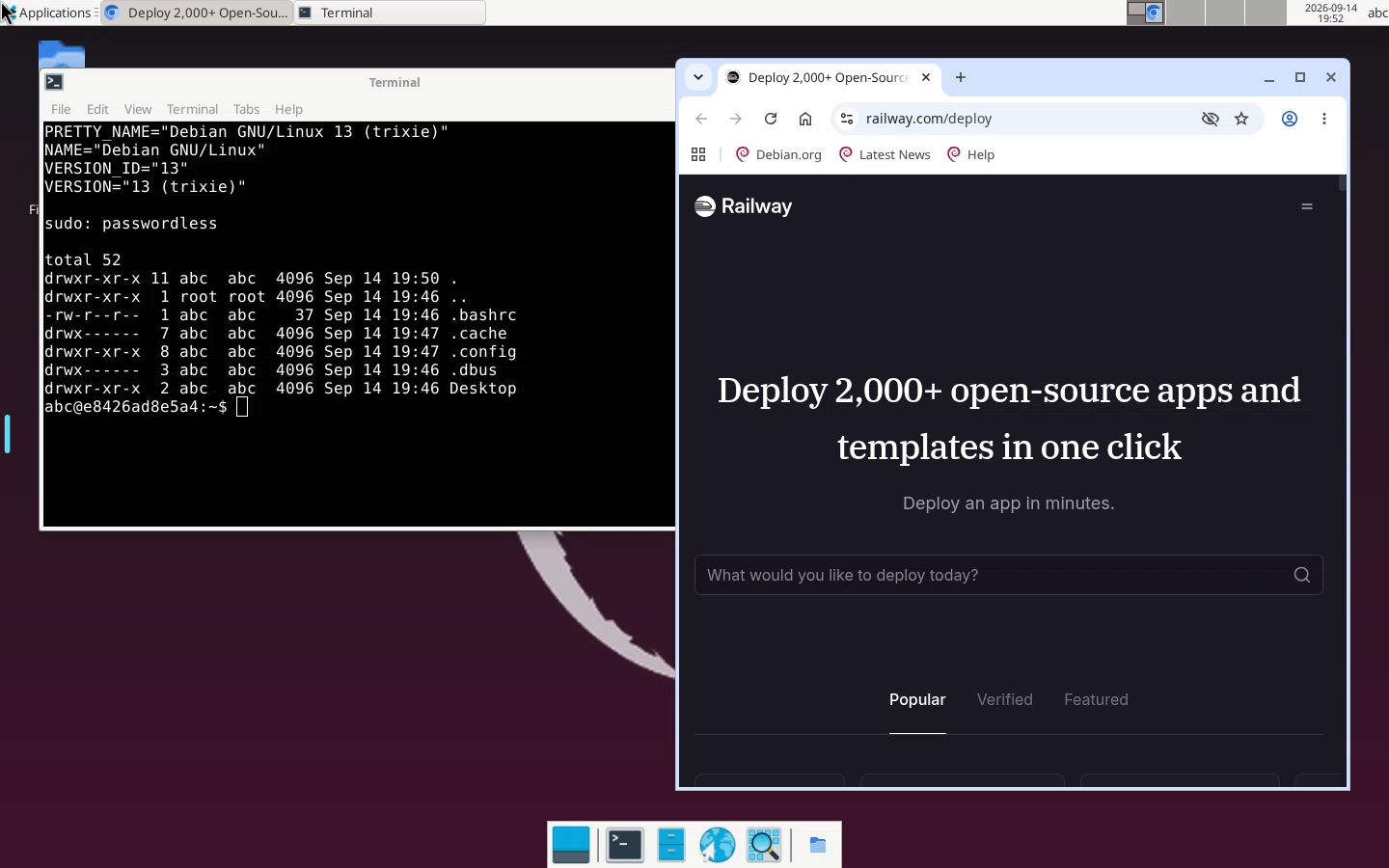Close the Deploy 2,000+ Open-Source tab
This screenshot has height=868, width=1389.
[x=926, y=77]
